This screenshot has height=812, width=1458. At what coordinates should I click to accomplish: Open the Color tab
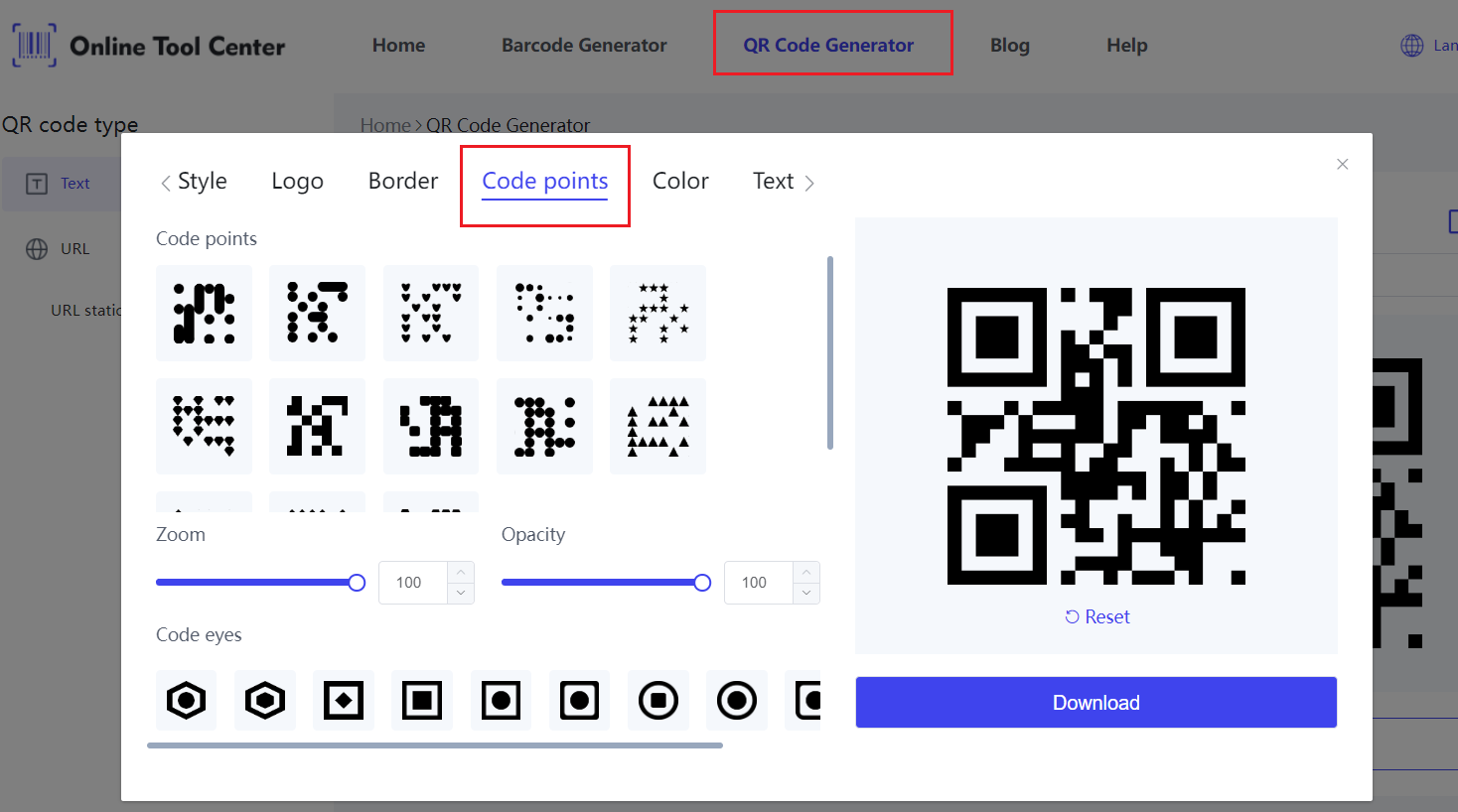pyautogui.click(x=680, y=181)
